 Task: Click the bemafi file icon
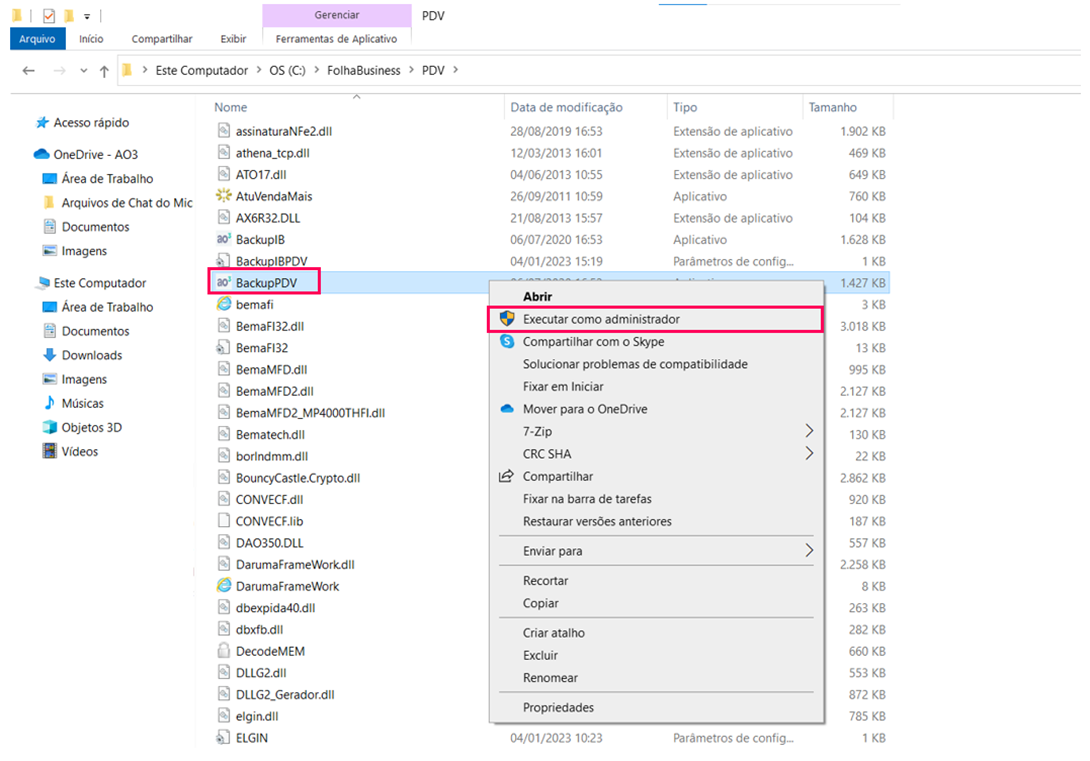tap(224, 304)
